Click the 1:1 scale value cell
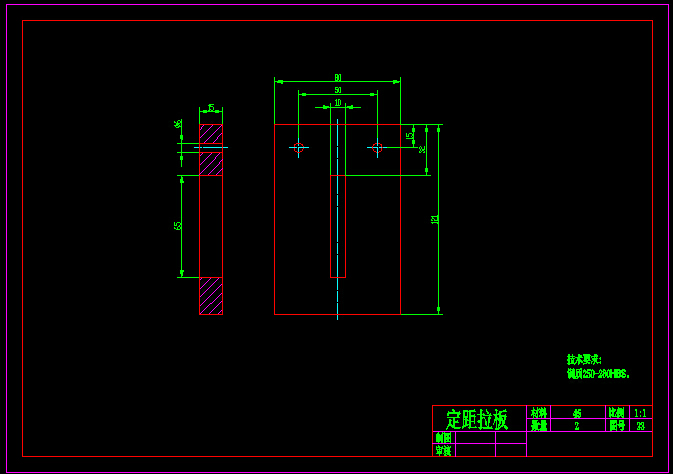This screenshot has width=673, height=474. pyautogui.click(x=641, y=412)
